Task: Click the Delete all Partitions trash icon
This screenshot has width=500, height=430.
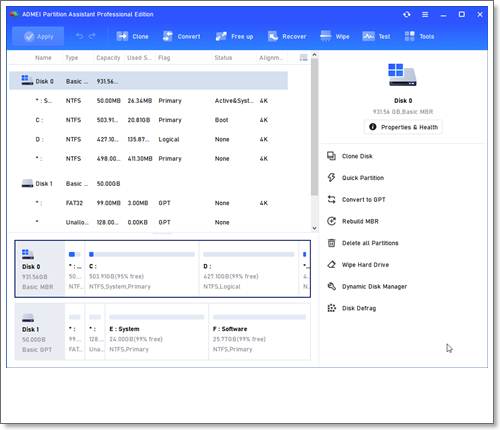Action: (x=331, y=243)
